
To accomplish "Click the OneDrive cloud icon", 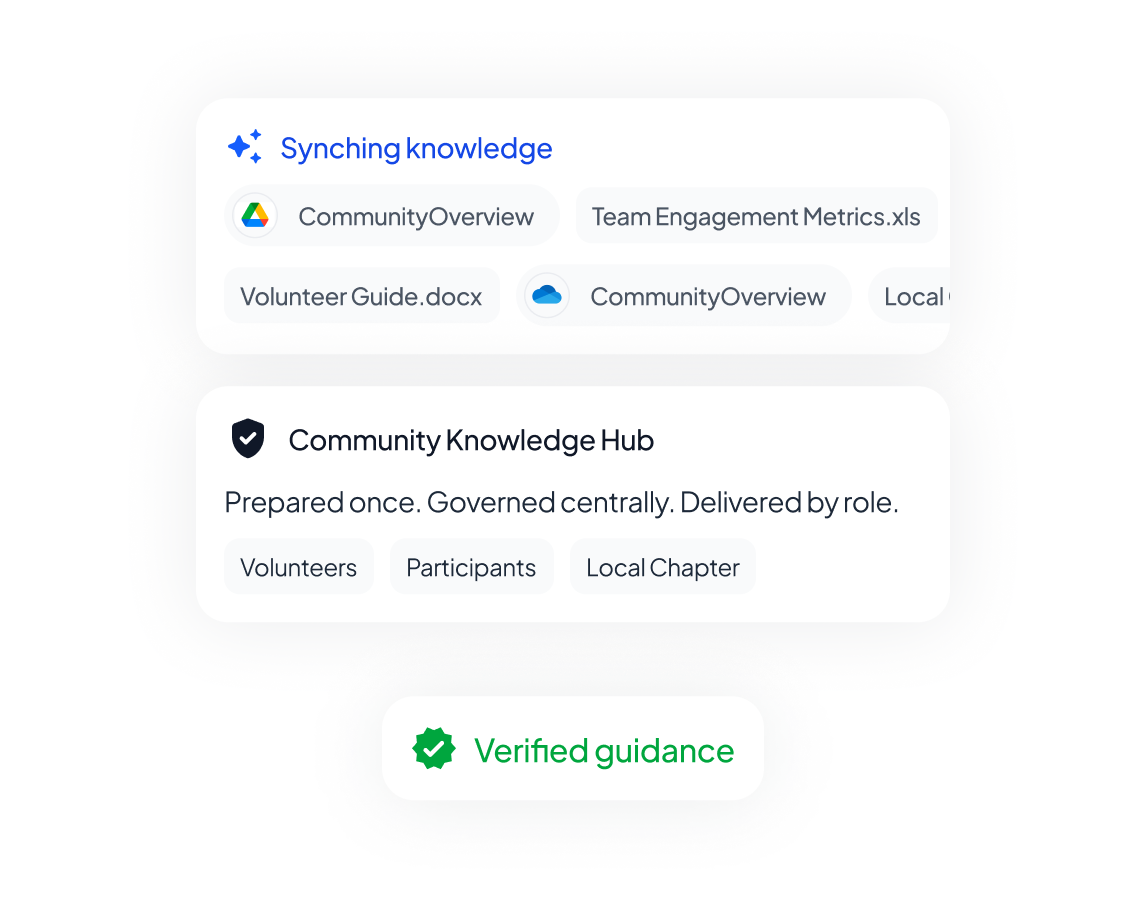I will [x=547, y=296].
